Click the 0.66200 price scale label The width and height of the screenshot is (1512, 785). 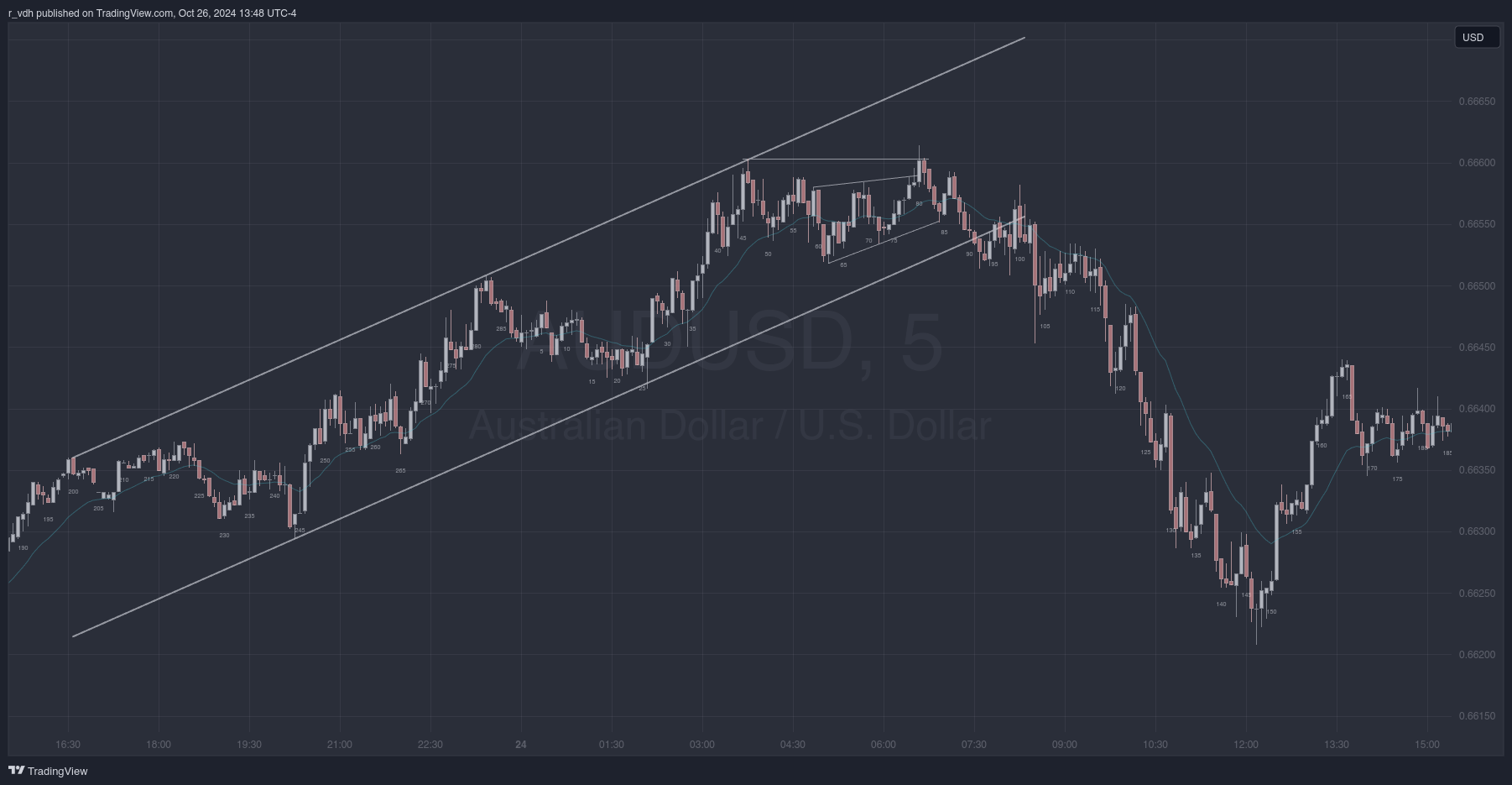(x=1477, y=655)
